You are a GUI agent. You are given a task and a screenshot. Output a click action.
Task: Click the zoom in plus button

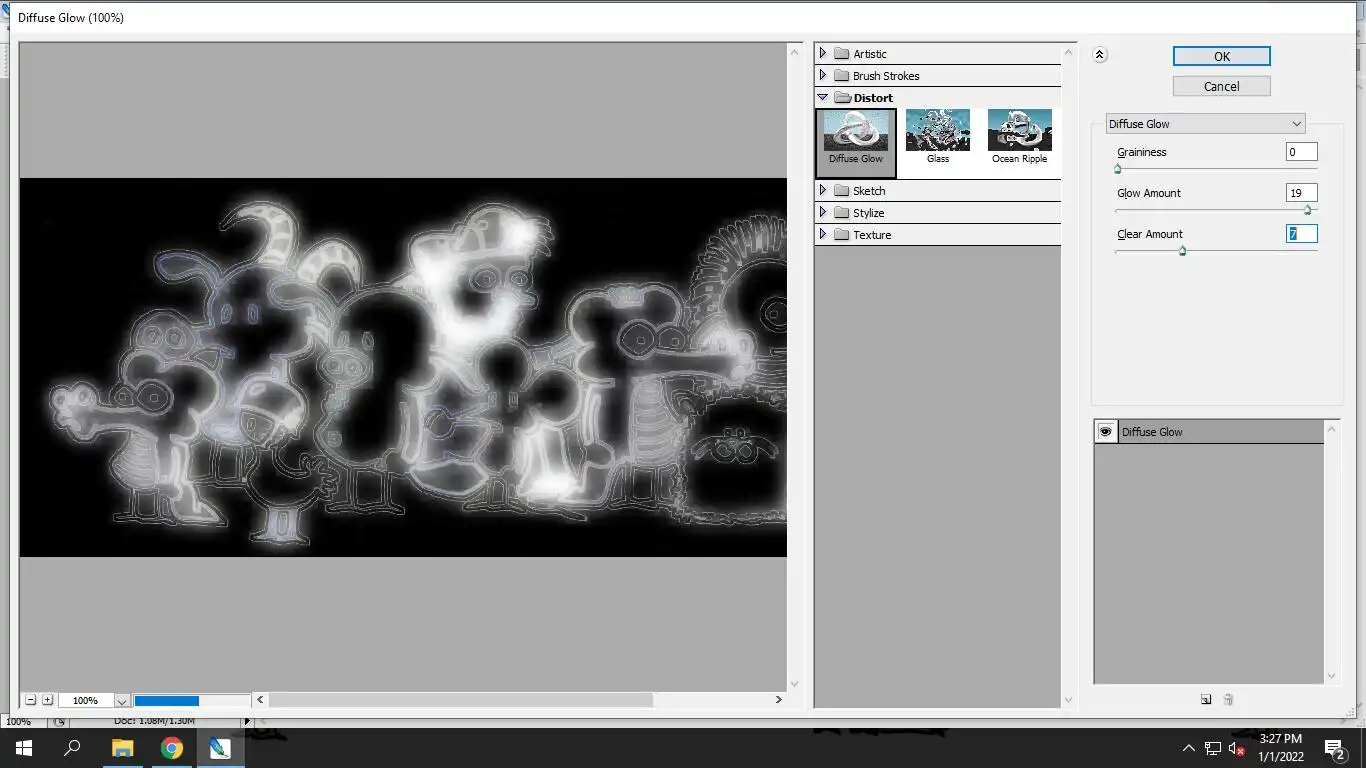(x=47, y=700)
